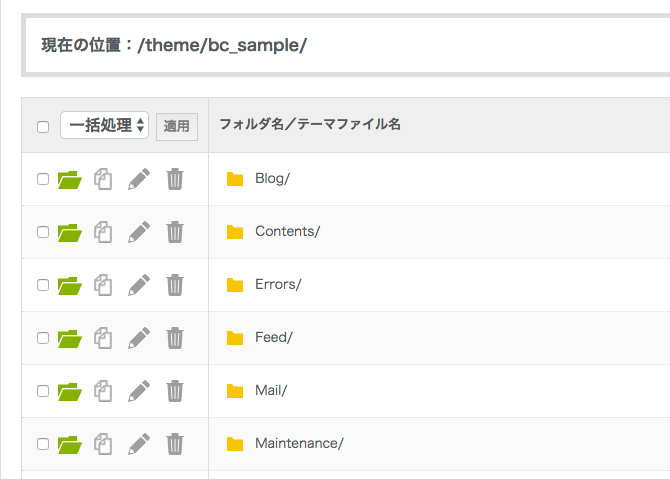The width and height of the screenshot is (670, 479).
Task: Copy the Contents folder
Action: click(102, 232)
